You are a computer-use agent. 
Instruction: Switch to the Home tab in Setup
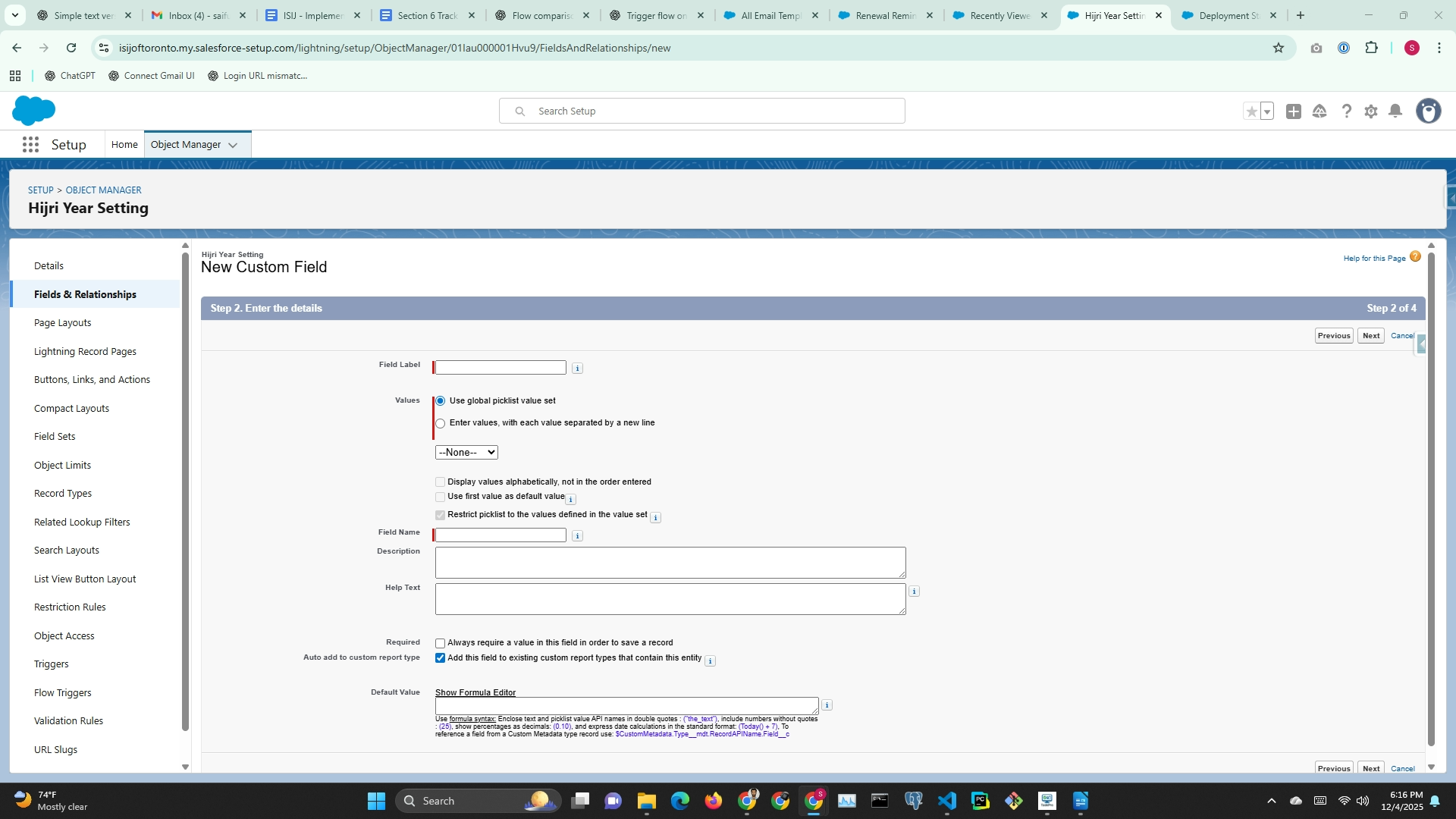pyautogui.click(x=124, y=145)
